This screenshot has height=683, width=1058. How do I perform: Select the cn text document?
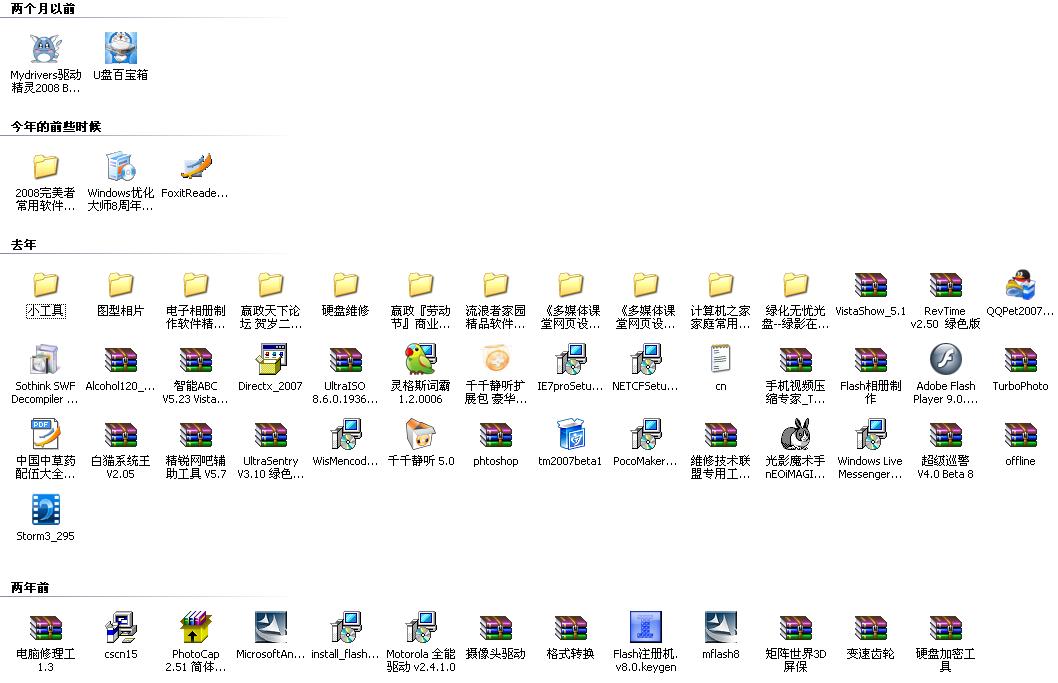[720, 360]
